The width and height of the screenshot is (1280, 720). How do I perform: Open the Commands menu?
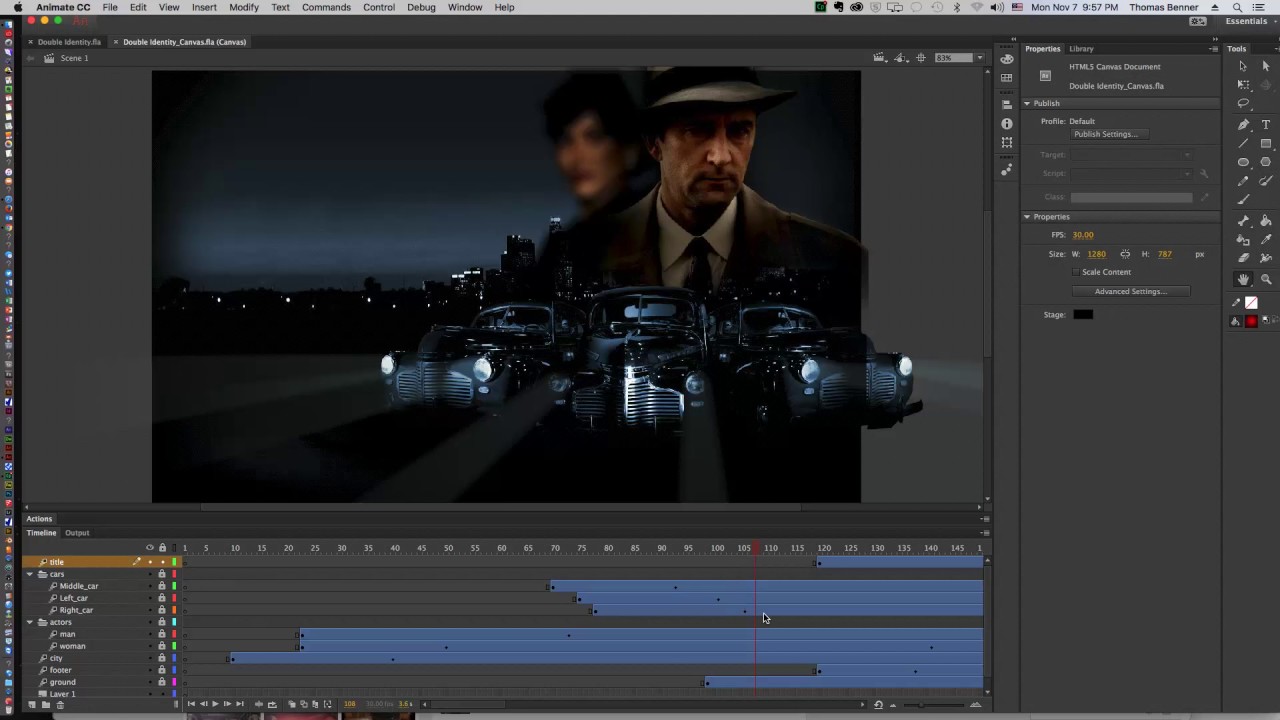[x=326, y=7]
